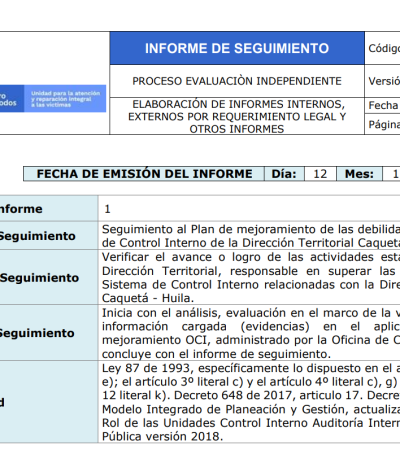Click the Día label cell
The height and width of the screenshot is (450, 400).
pyautogui.click(x=284, y=174)
